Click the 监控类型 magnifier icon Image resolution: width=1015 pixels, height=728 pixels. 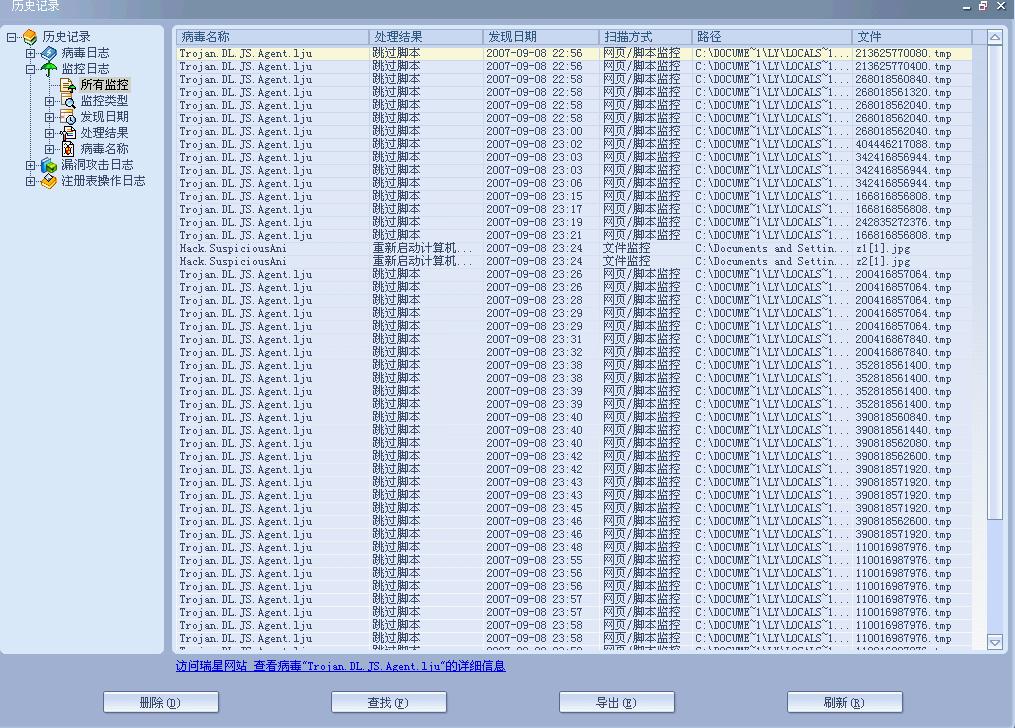point(68,101)
